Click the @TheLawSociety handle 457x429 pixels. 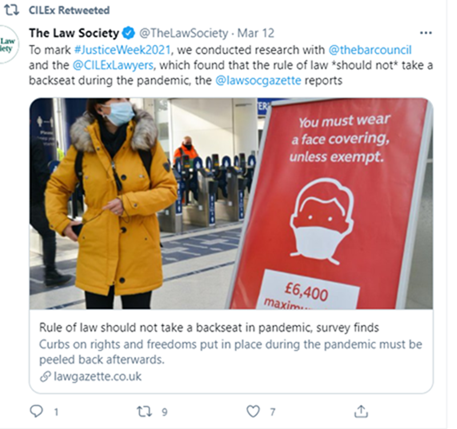pyautogui.click(x=184, y=33)
